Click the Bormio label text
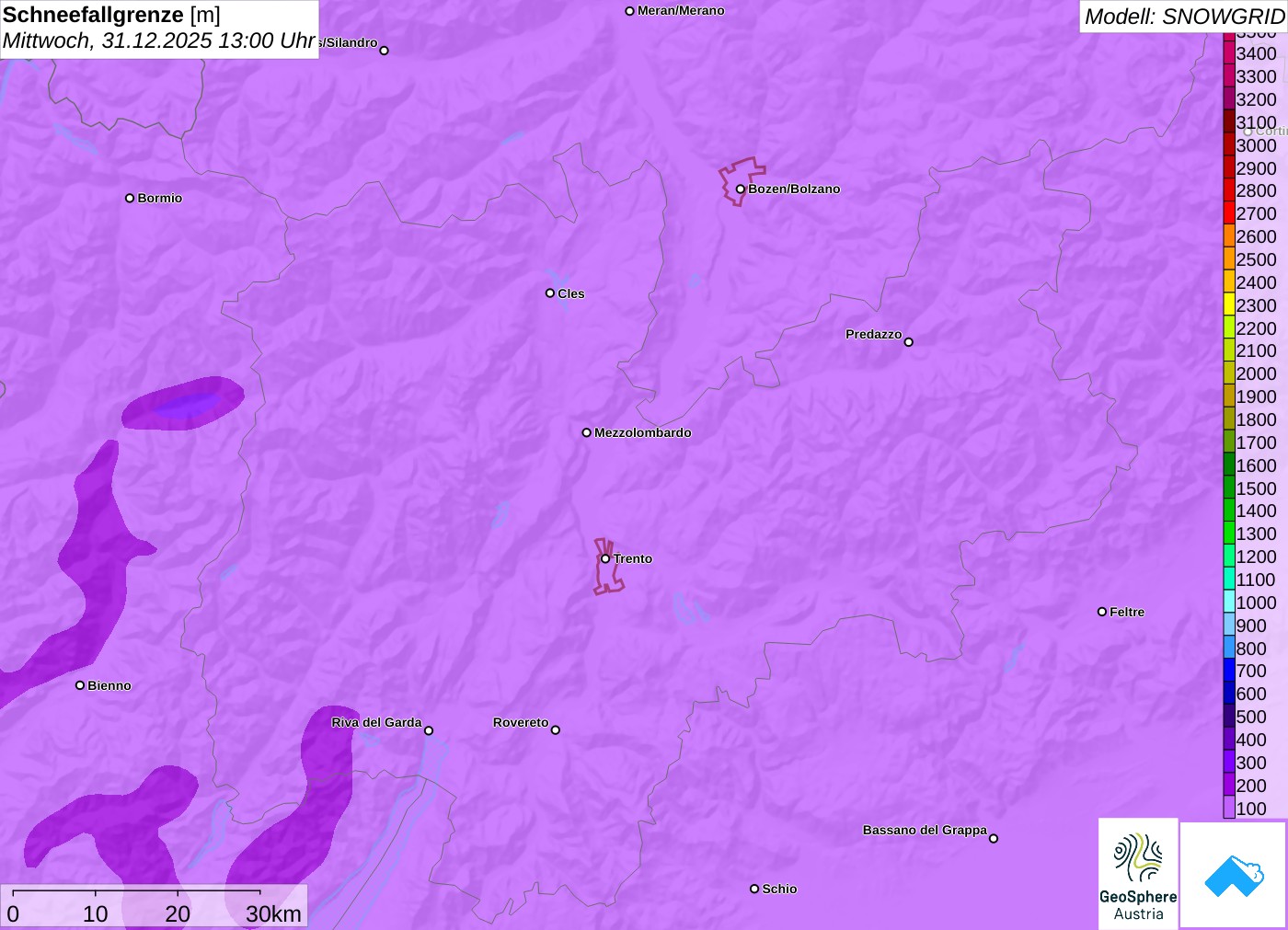The image size is (1288, 930). pos(160,198)
